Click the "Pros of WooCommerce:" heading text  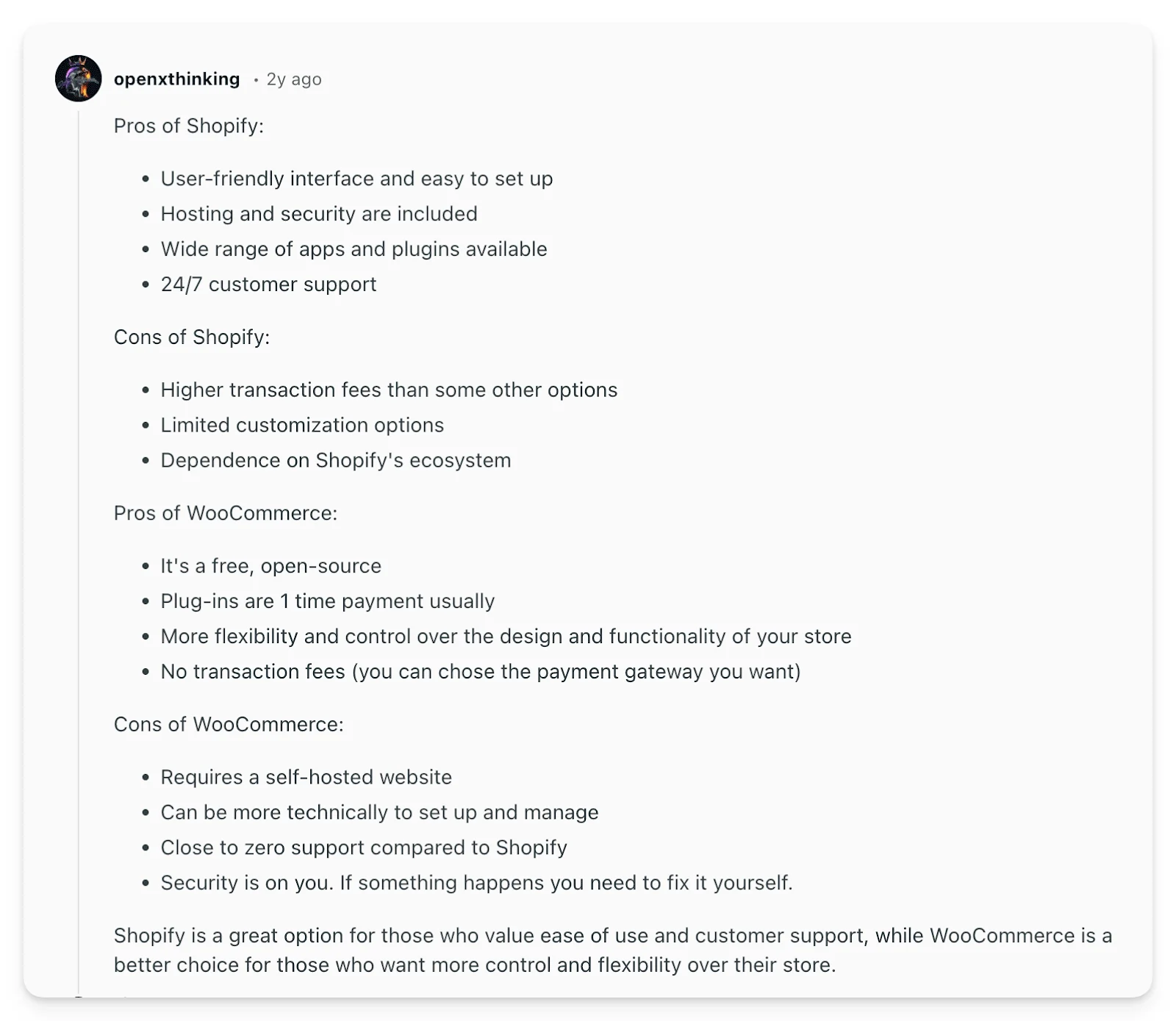225,513
